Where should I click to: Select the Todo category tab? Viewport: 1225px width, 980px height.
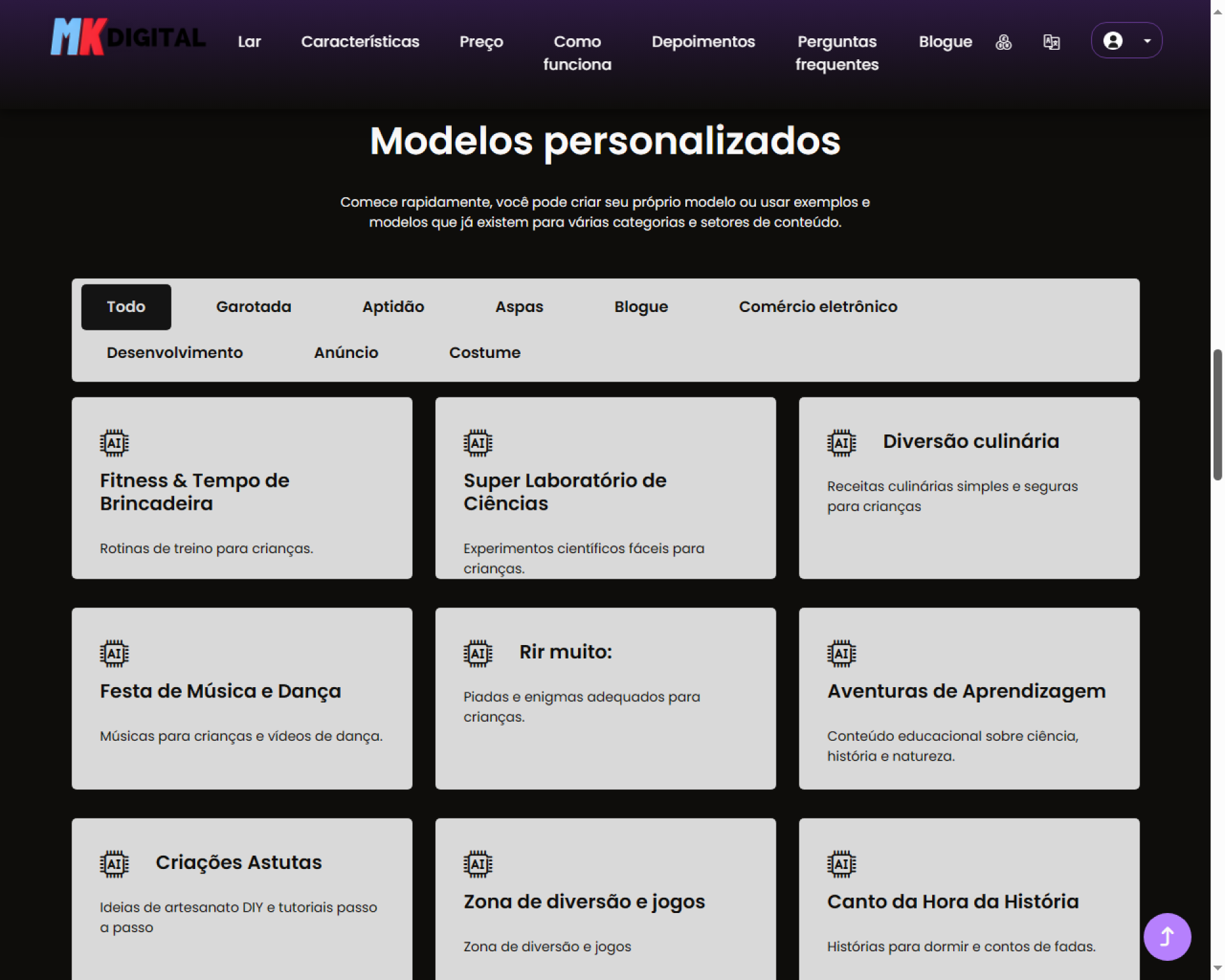(126, 307)
